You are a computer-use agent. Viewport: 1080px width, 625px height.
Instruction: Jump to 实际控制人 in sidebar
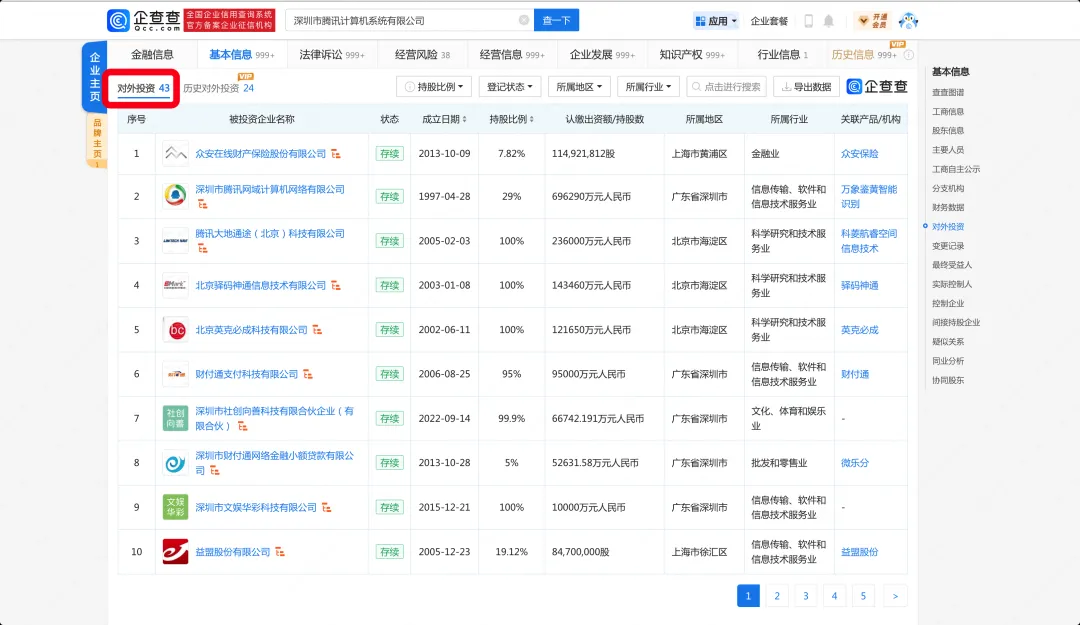(952, 284)
